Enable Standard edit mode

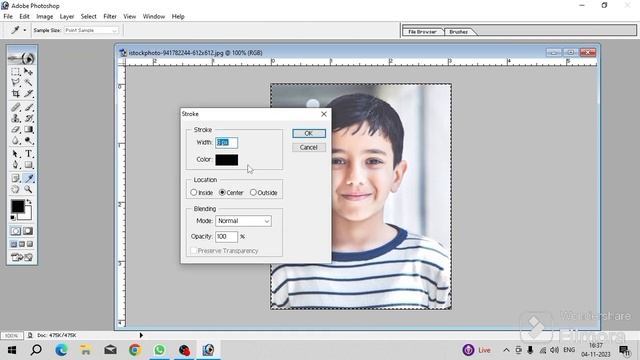point(16,231)
